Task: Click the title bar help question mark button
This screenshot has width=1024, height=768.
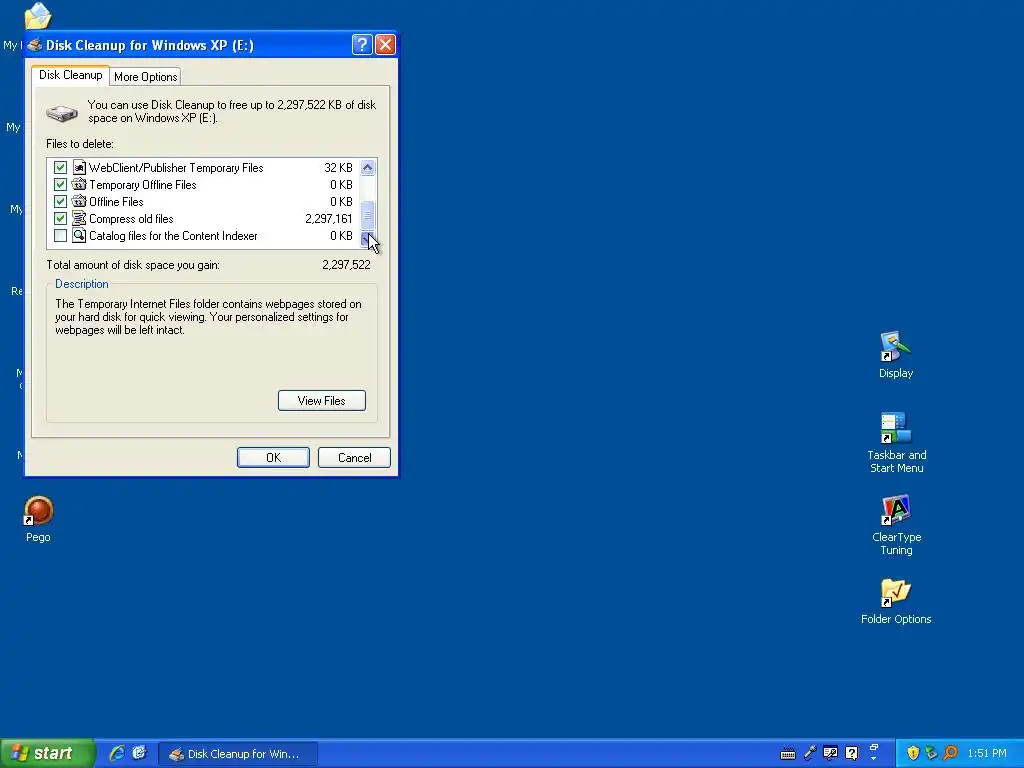Action: point(362,44)
